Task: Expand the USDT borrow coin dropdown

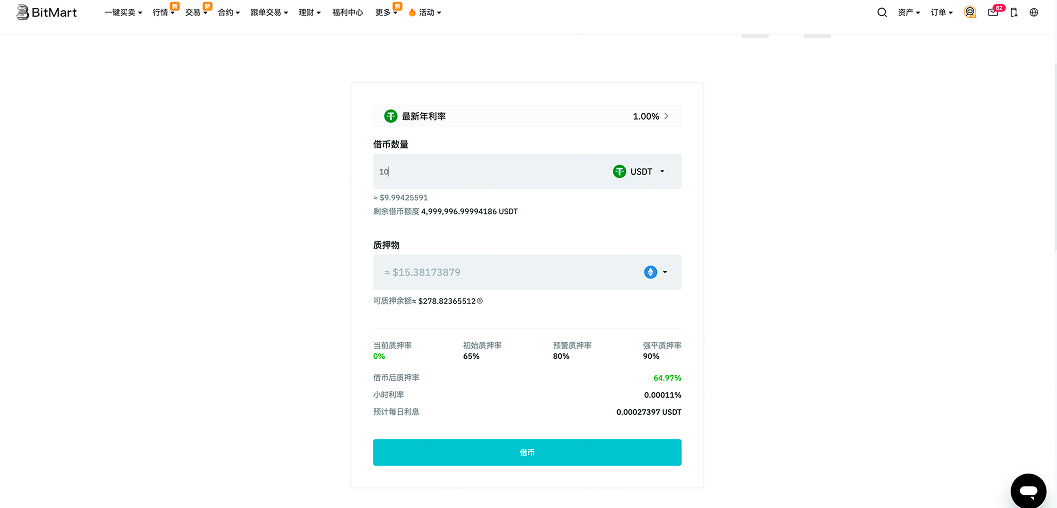Action: [x=640, y=172]
